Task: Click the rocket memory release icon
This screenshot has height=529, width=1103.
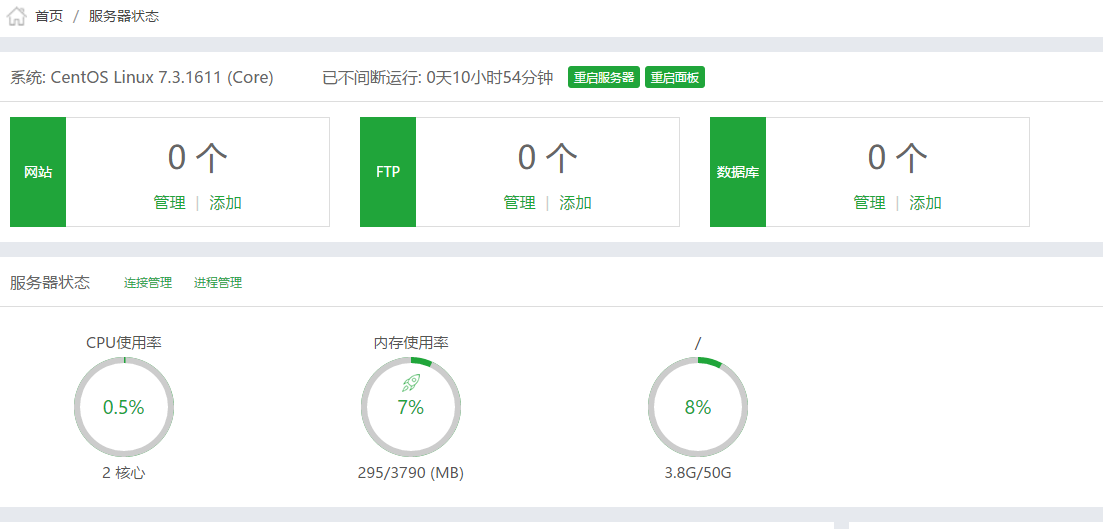Action: 411,383
